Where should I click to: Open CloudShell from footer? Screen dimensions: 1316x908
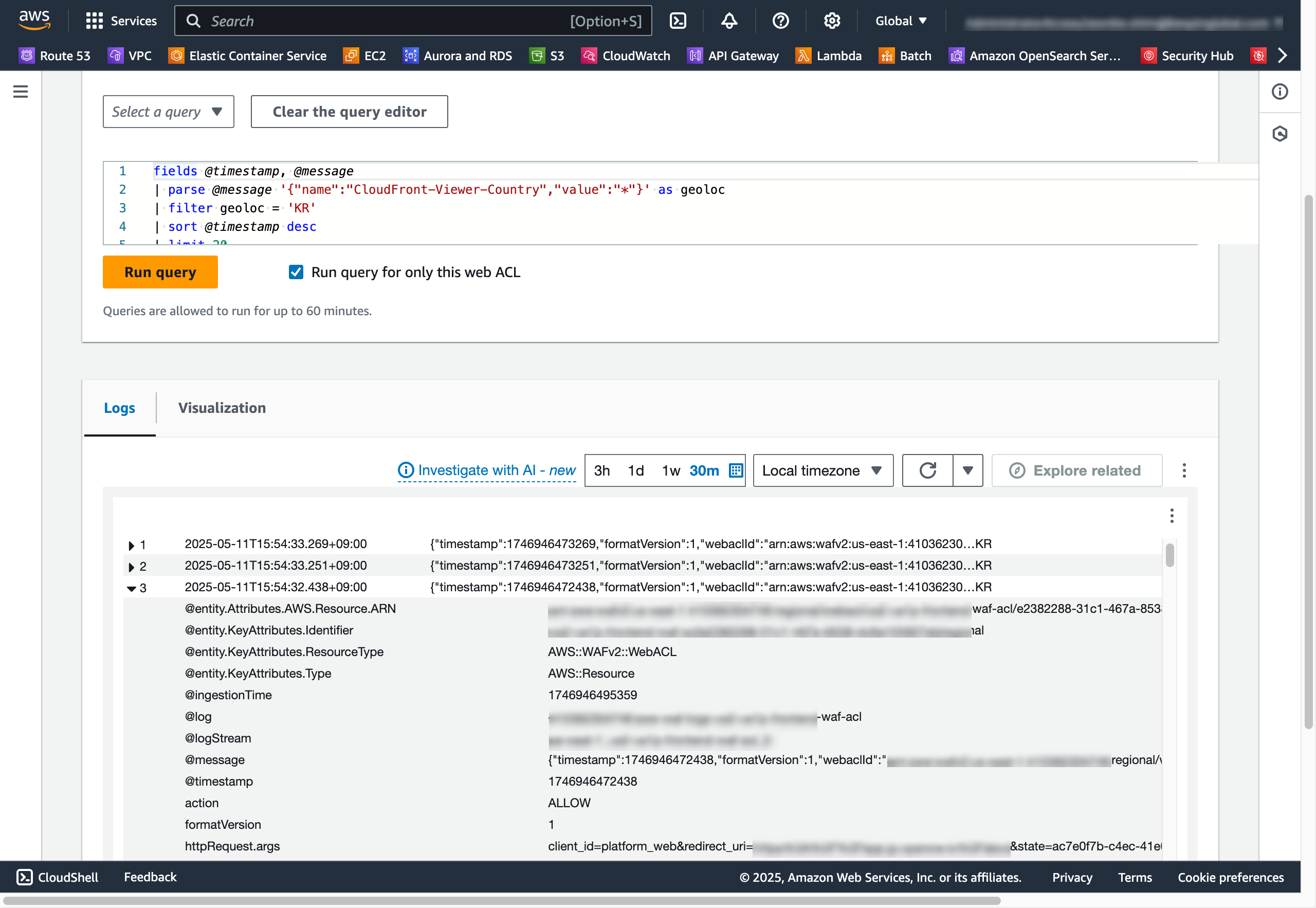tap(58, 877)
